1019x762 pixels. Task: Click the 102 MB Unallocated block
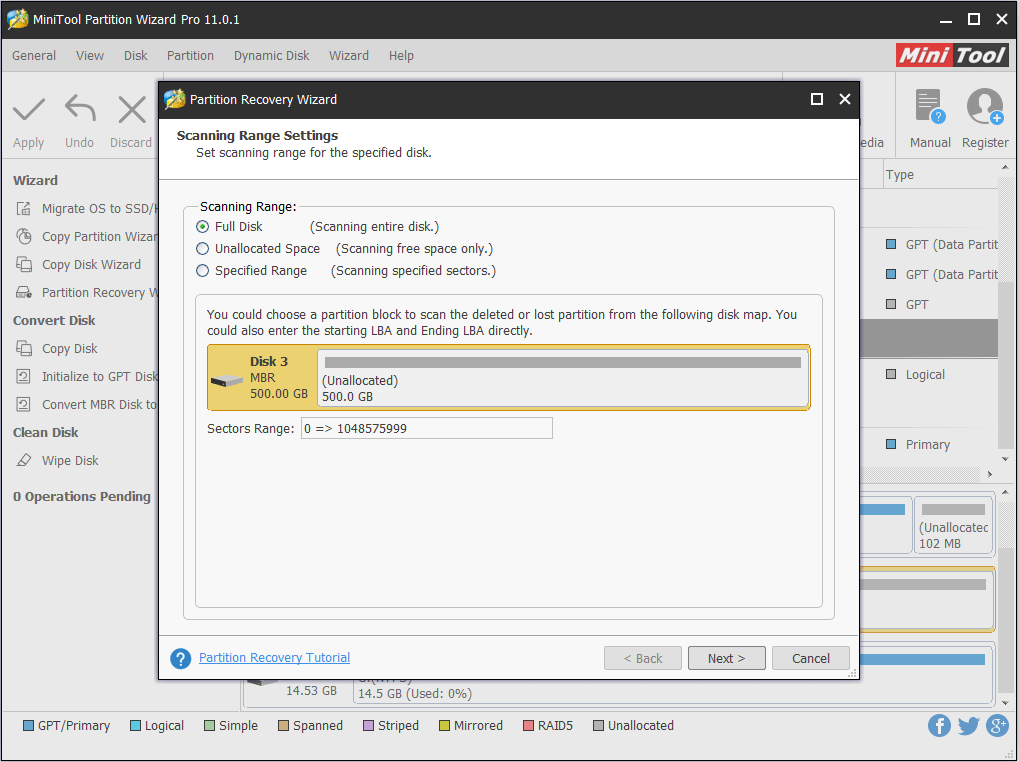[953, 526]
